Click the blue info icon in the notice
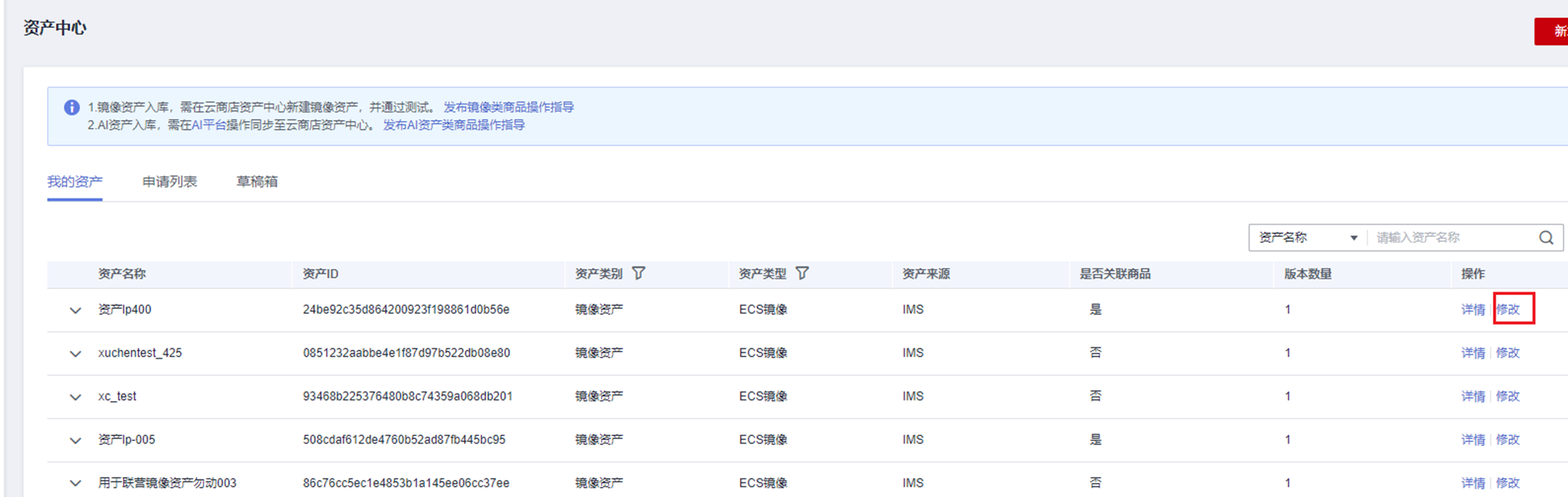The height and width of the screenshot is (497, 1568). pos(72,108)
